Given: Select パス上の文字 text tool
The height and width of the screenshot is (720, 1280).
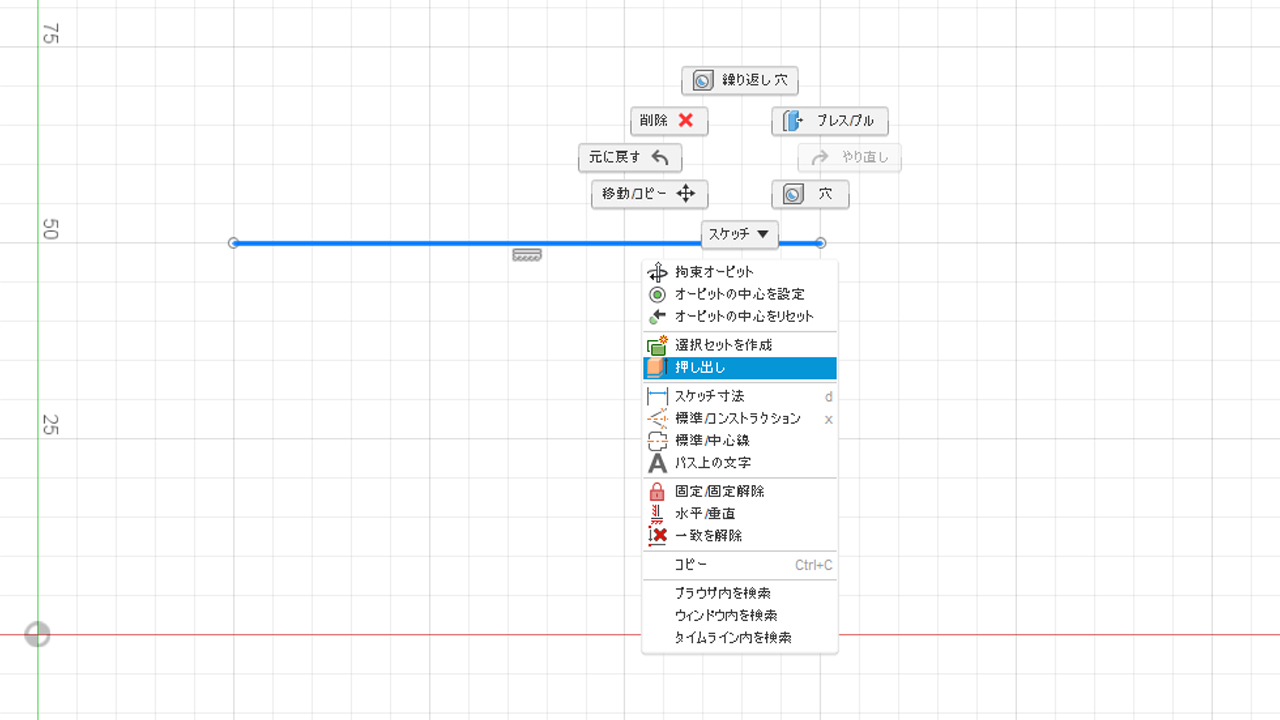Looking at the screenshot, I should point(712,463).
